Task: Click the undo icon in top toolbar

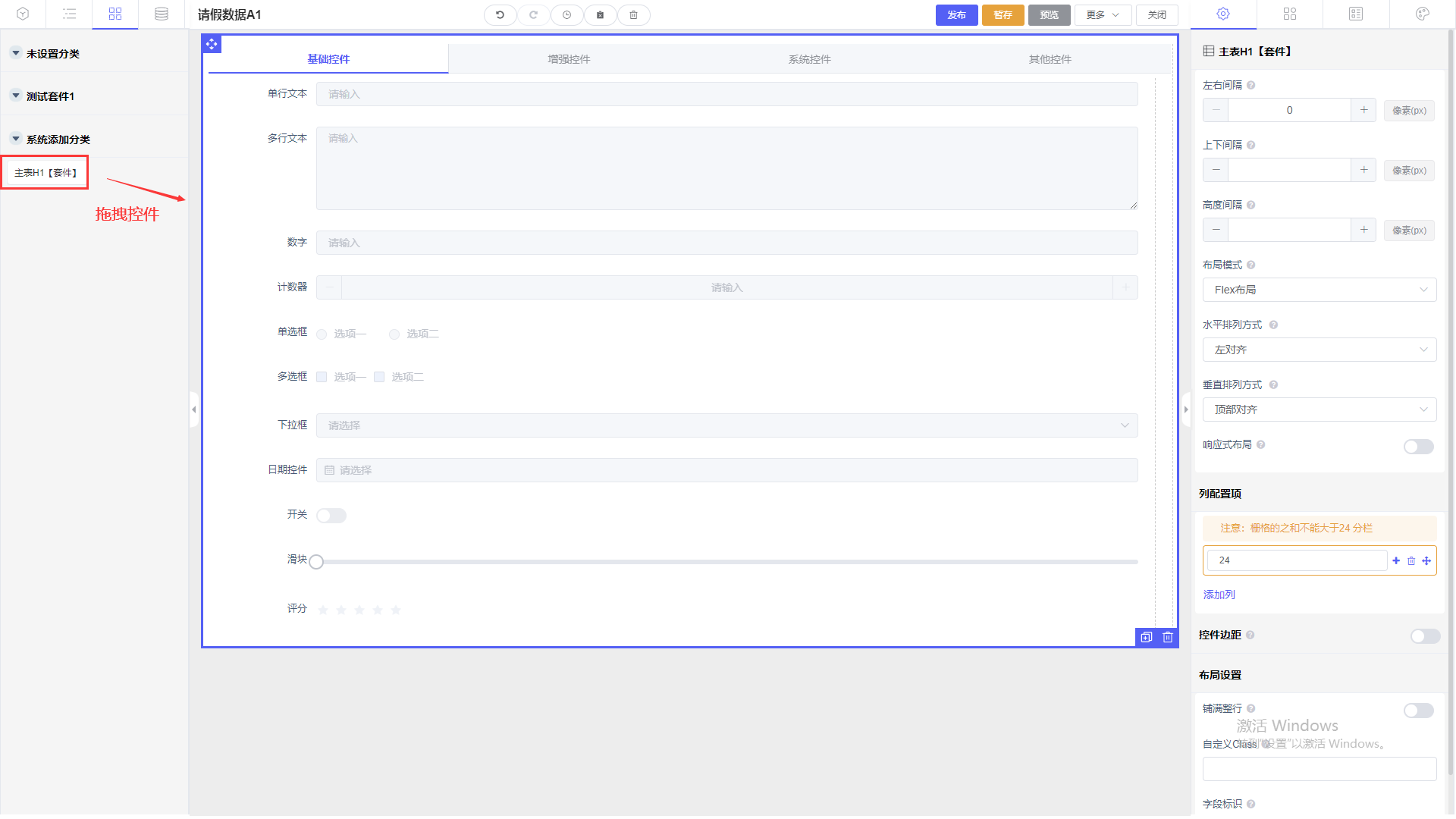Action: pos(500,15)
